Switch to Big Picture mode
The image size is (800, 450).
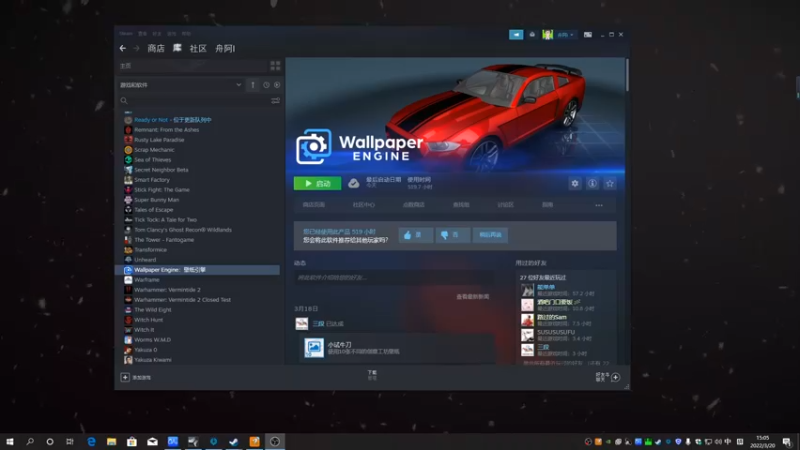(x=588, y=35)
